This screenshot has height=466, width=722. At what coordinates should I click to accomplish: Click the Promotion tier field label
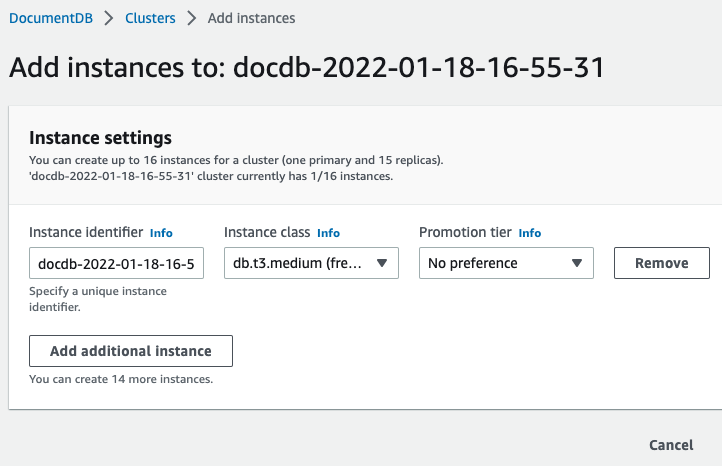[465, 232]
